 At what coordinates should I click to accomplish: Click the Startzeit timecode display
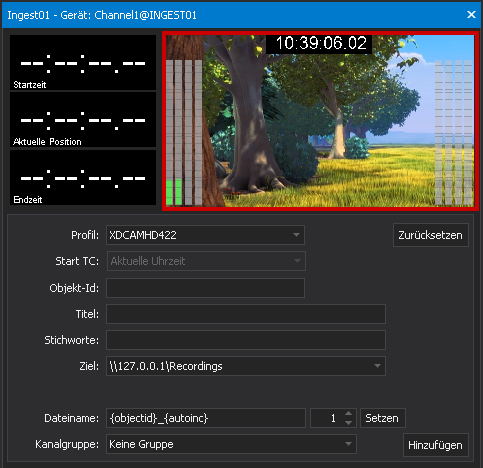83,62
